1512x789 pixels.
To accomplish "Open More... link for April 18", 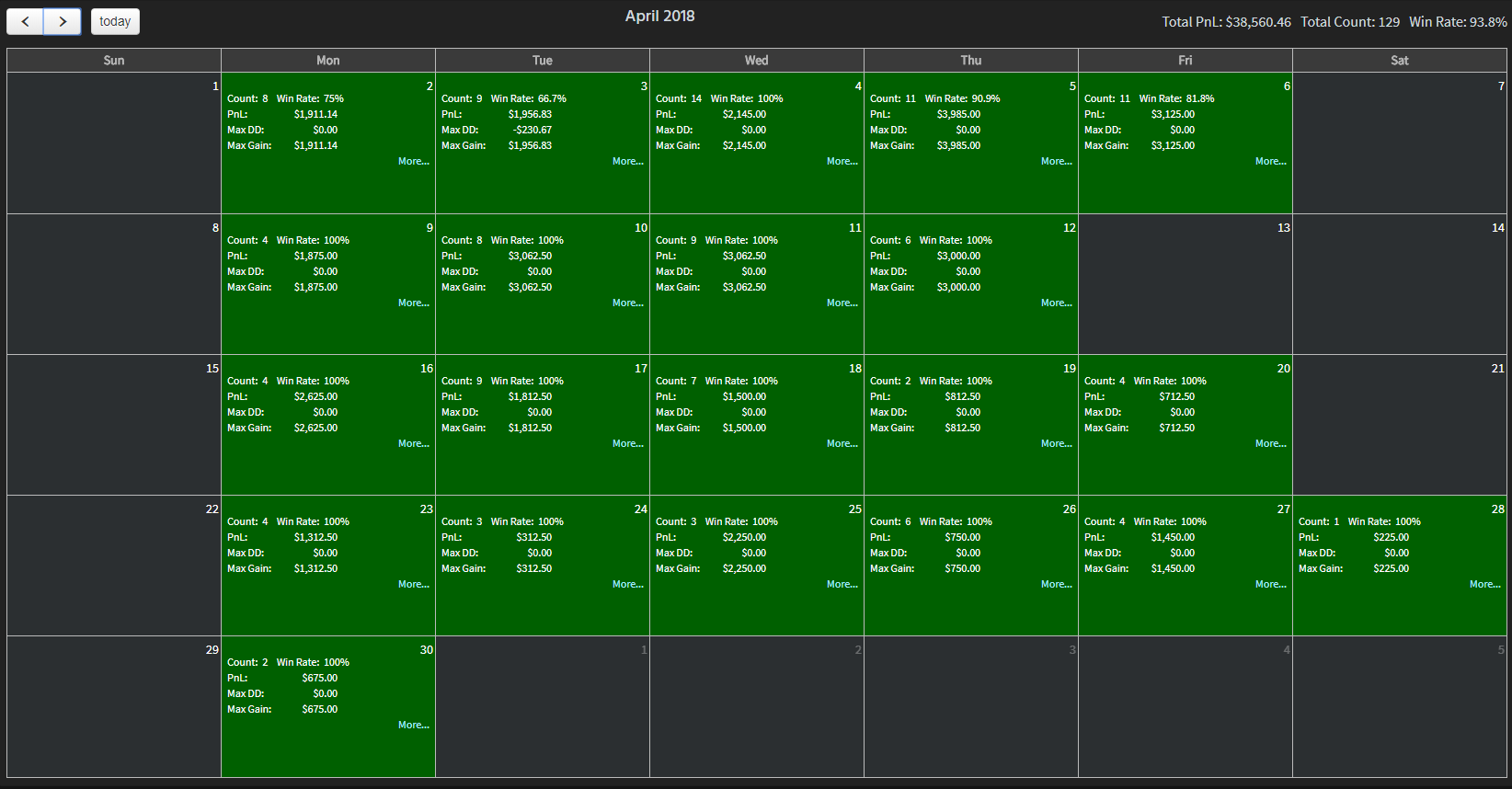I will pos(842,444).
